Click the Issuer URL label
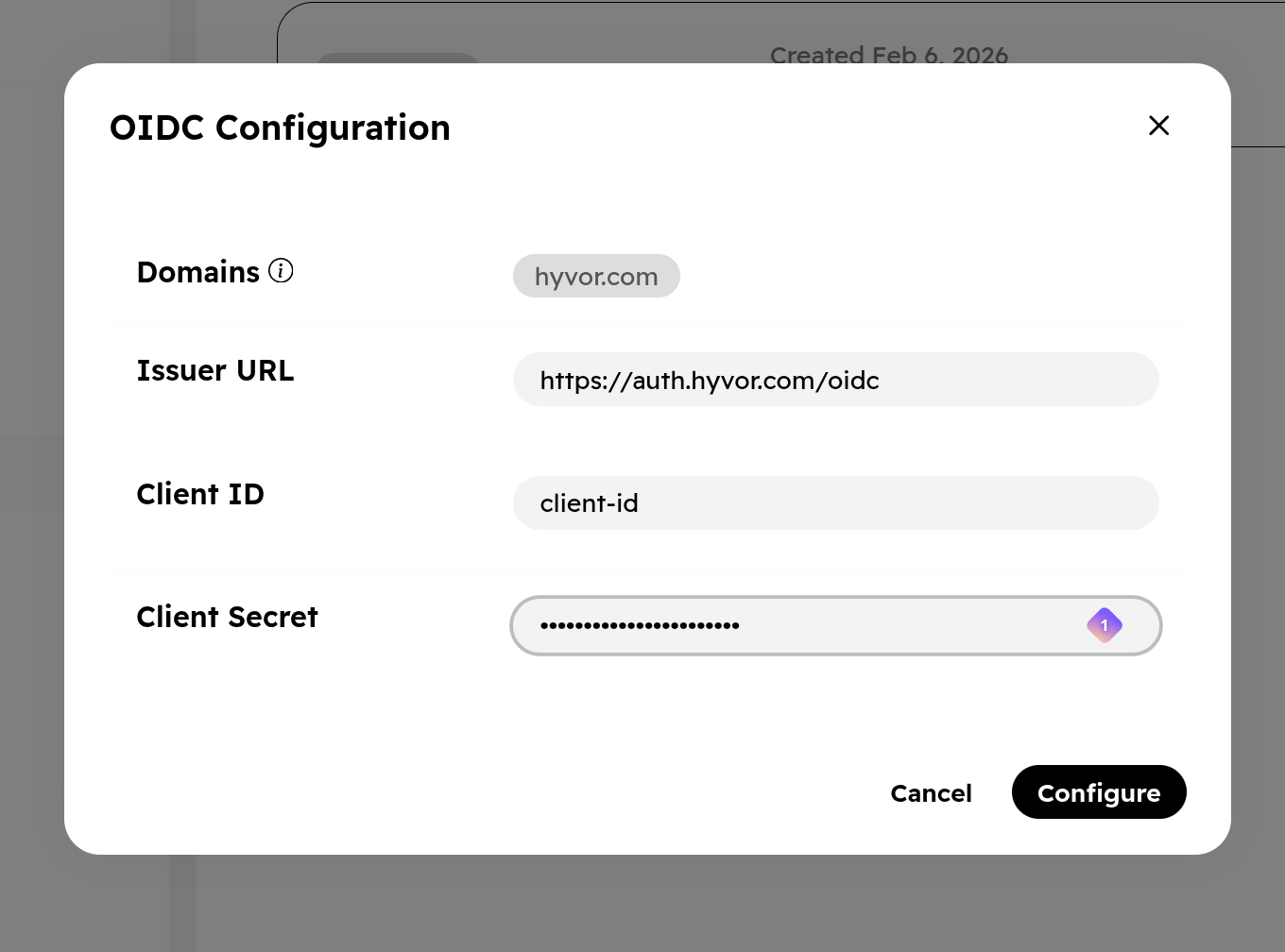 pyautogui.click(x=214, y=370)
